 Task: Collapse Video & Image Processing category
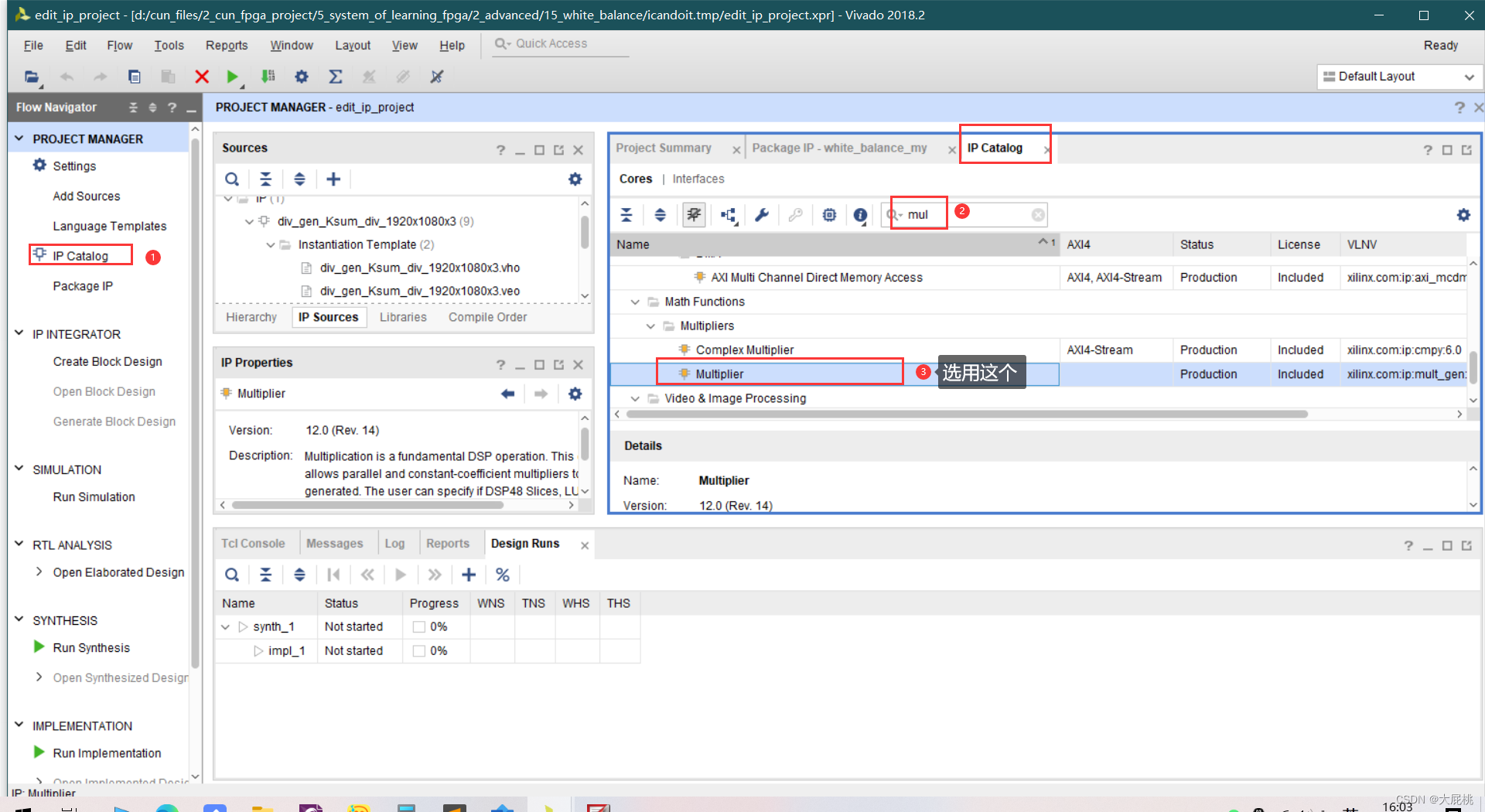(x=635, y=398)
